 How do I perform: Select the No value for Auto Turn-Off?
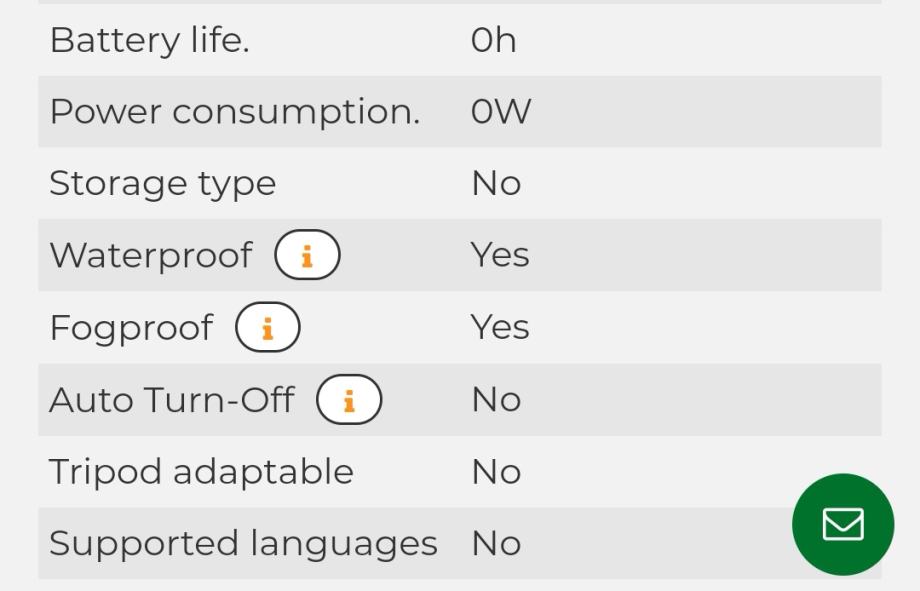click(496, 400)
